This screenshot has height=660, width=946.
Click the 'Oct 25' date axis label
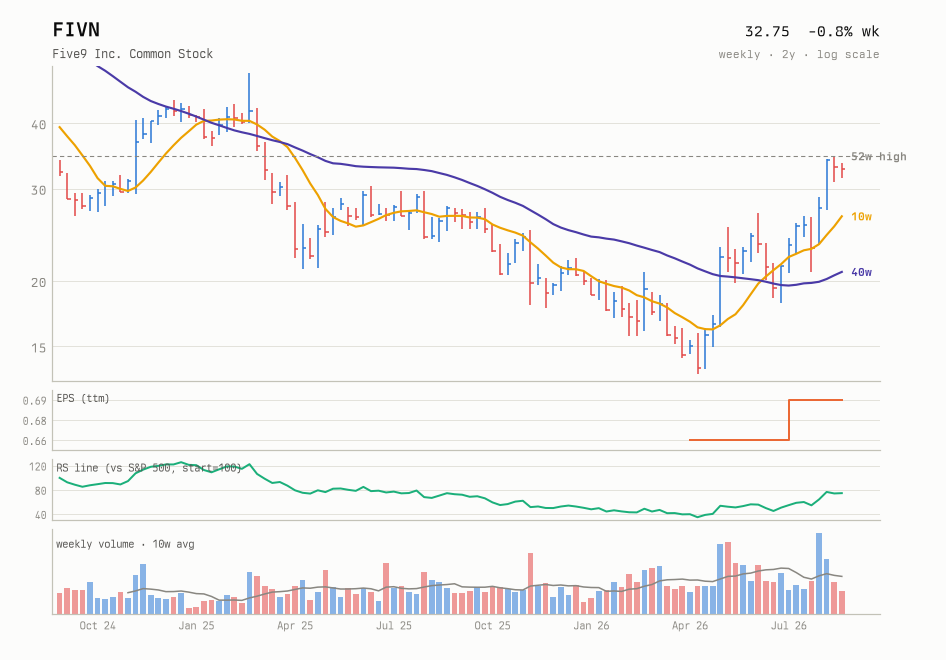click(x=492, y=626)
